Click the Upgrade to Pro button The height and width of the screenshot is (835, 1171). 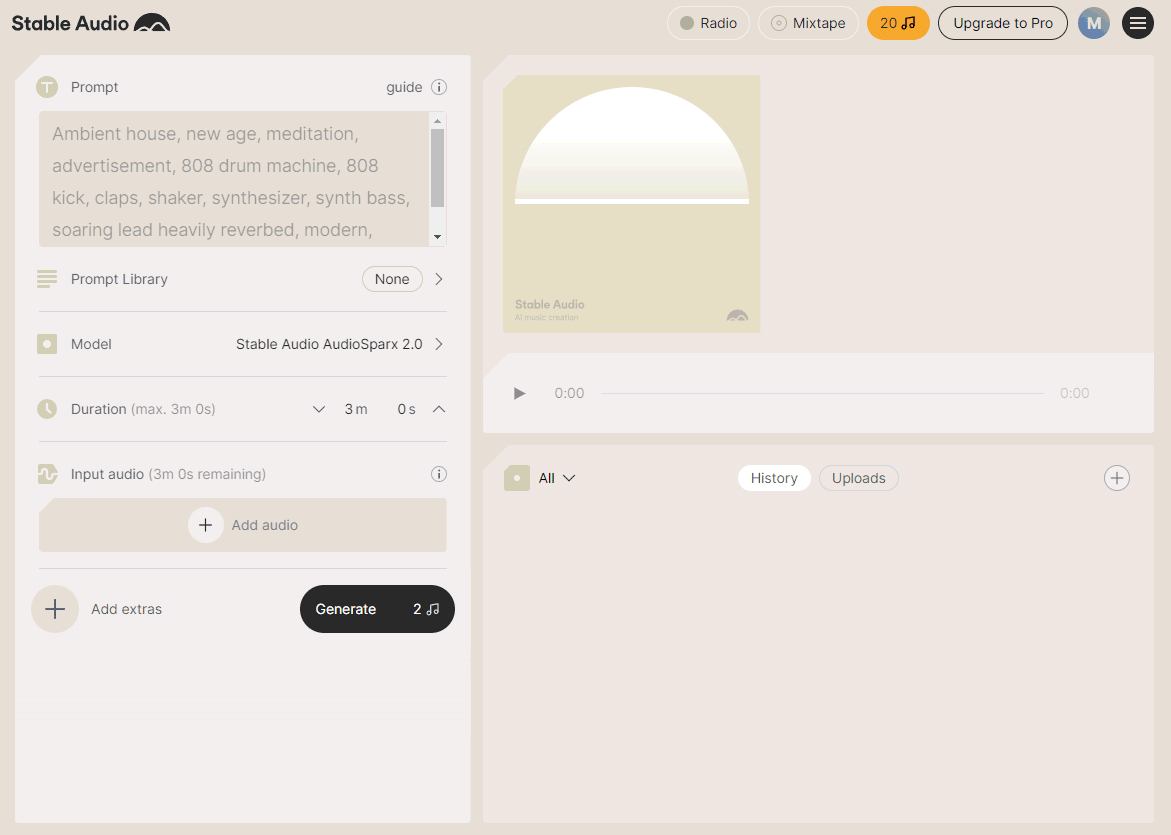point(1002,23)
